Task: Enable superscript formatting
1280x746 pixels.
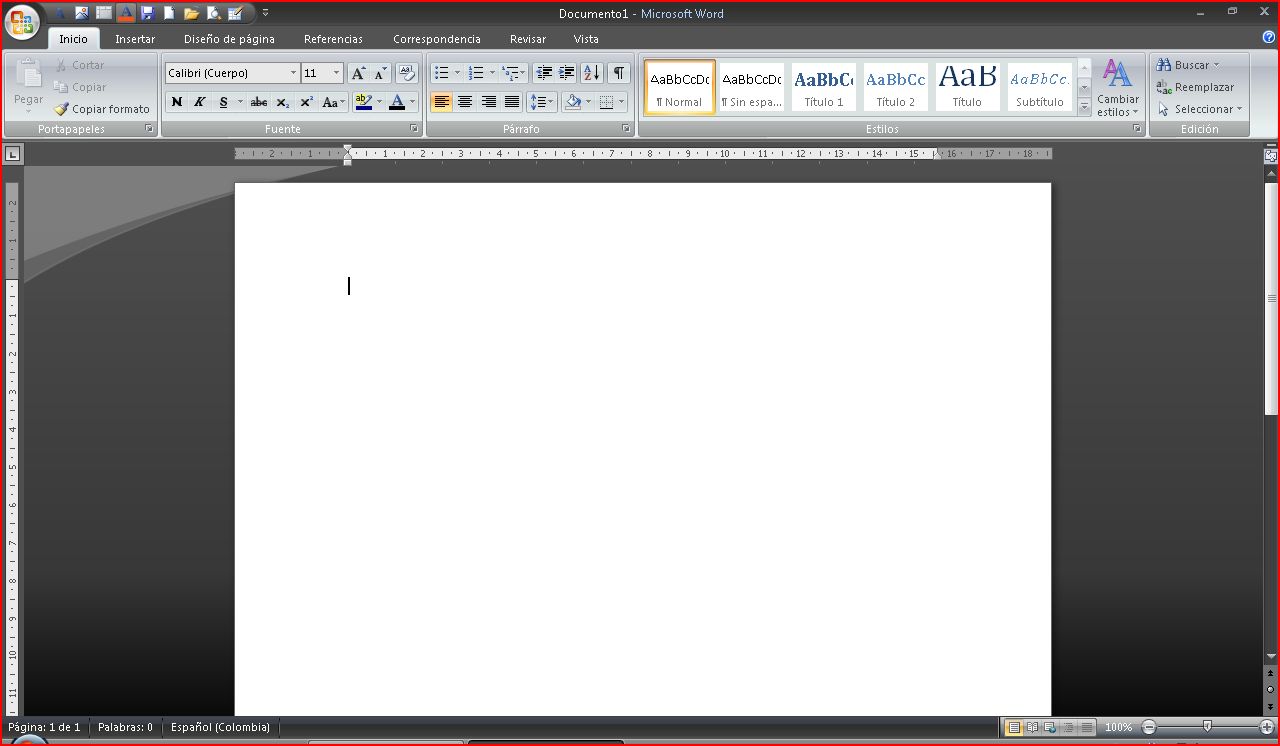Action: pyautogui.click(x=305, y=102)
